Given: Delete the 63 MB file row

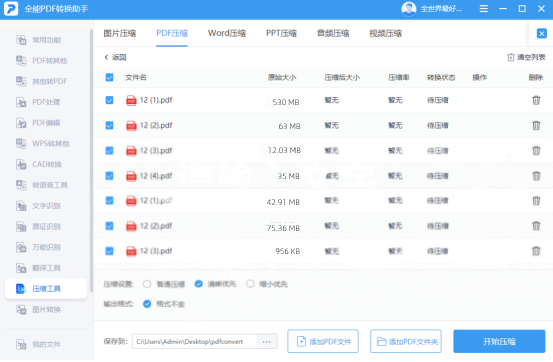Looking at the screenshot, I should pyautogui.click(x=536, y=125).
